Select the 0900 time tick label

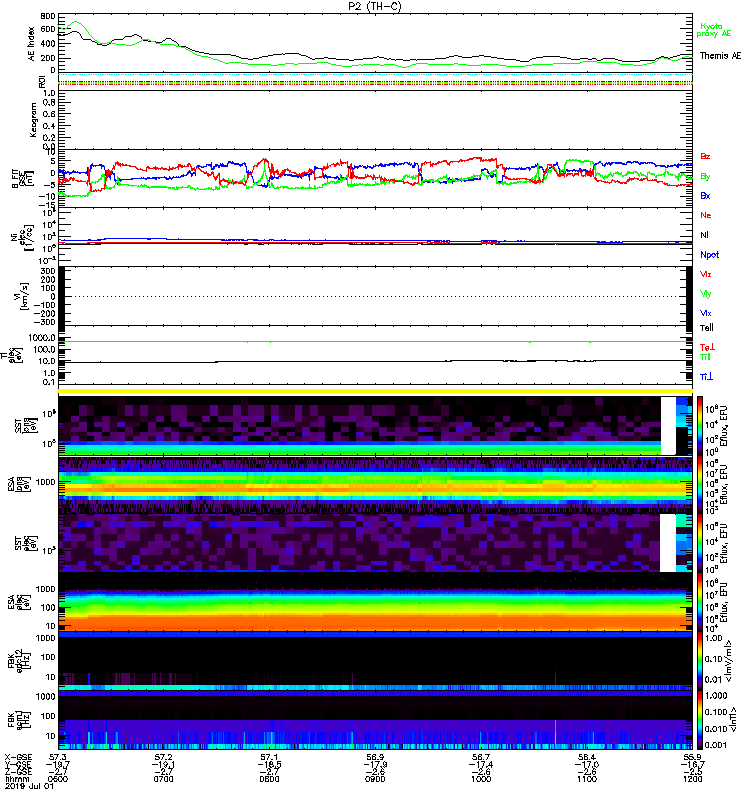pos(375,779)
